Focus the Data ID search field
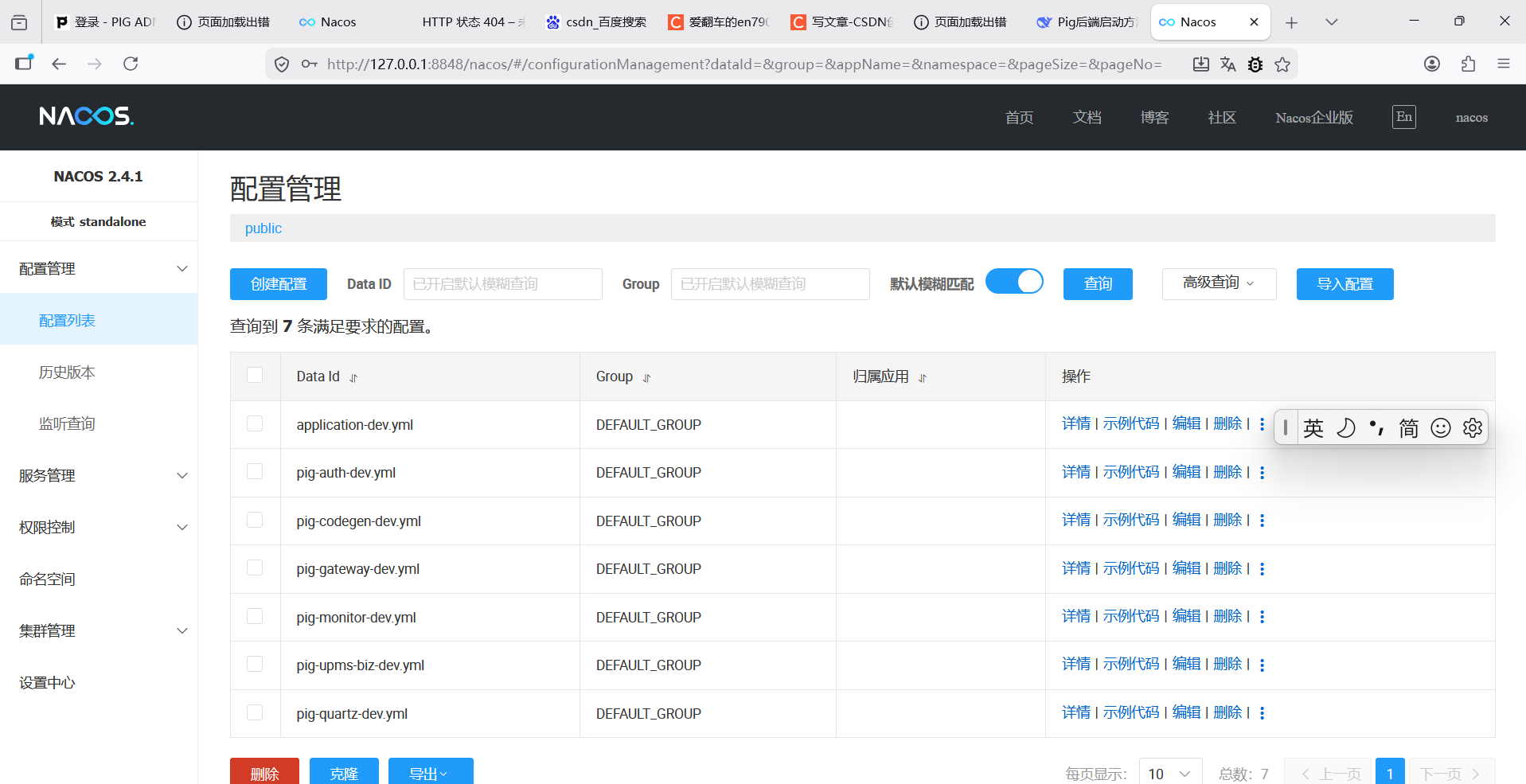 (502, 284)
